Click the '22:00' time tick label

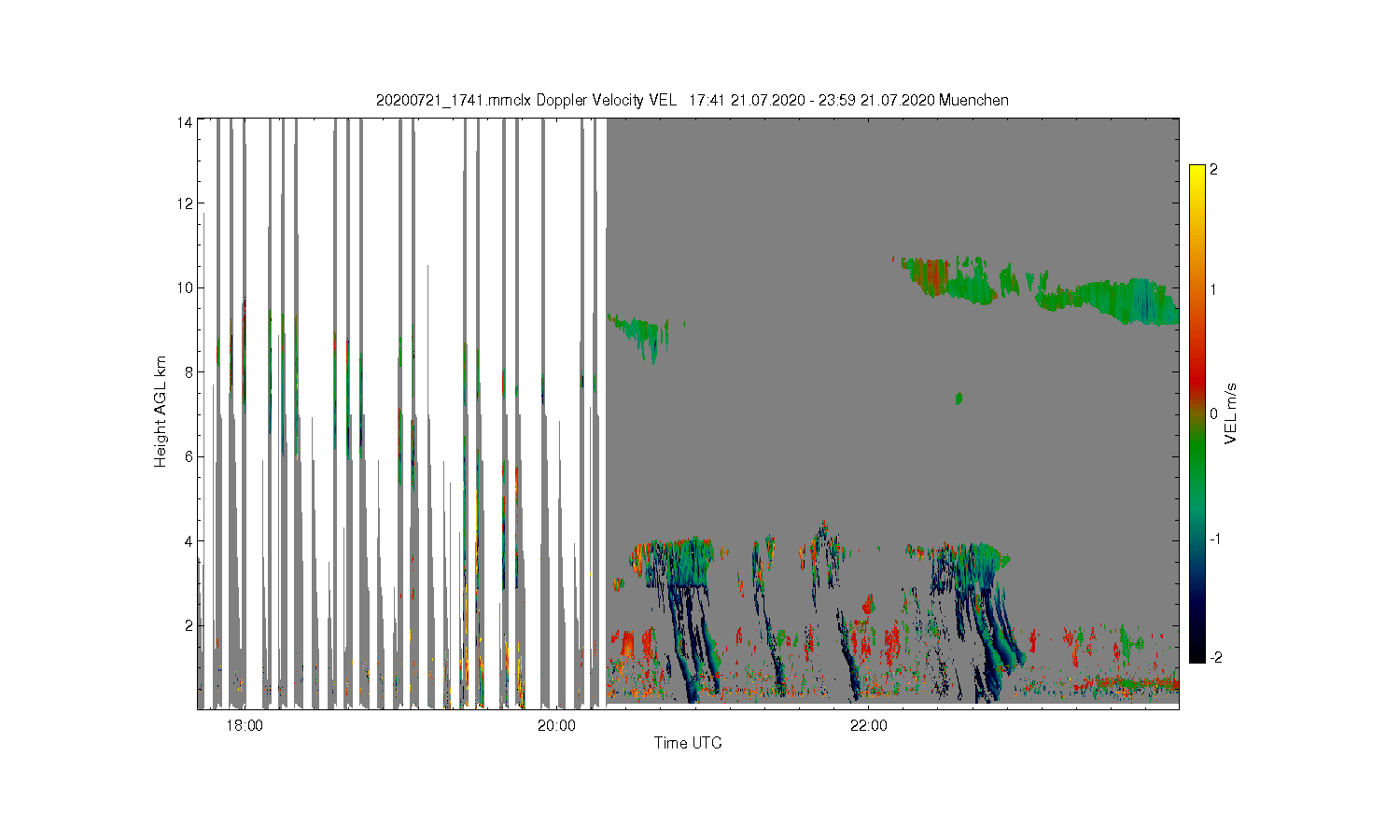[869, 725]
